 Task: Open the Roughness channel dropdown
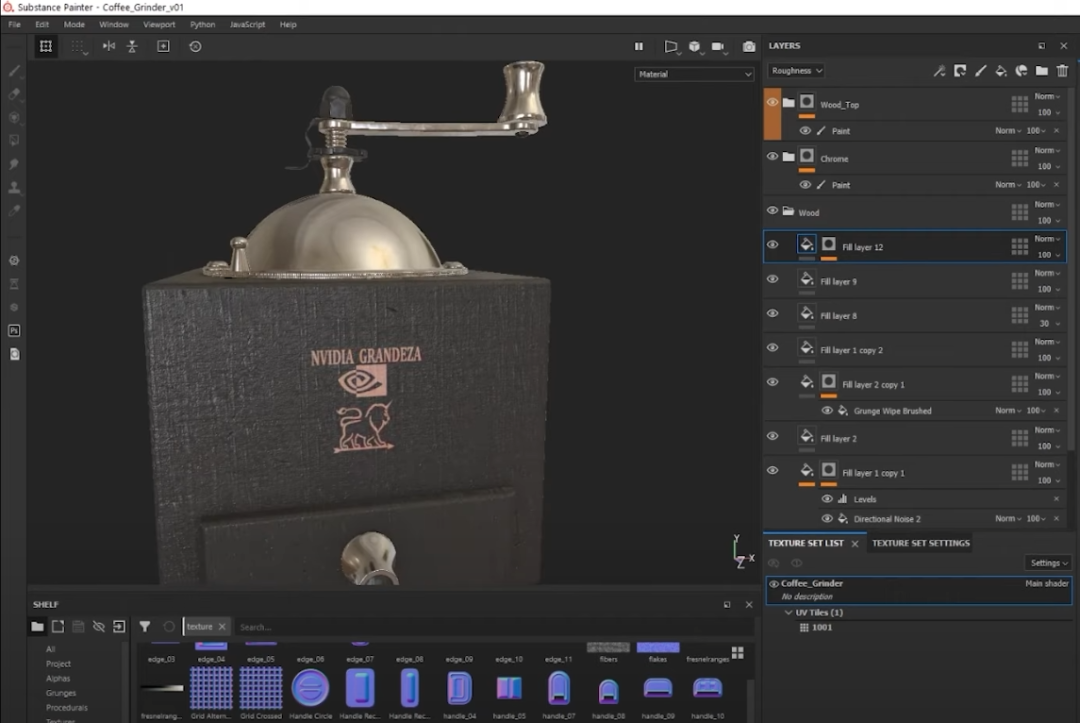pos(796,71)
